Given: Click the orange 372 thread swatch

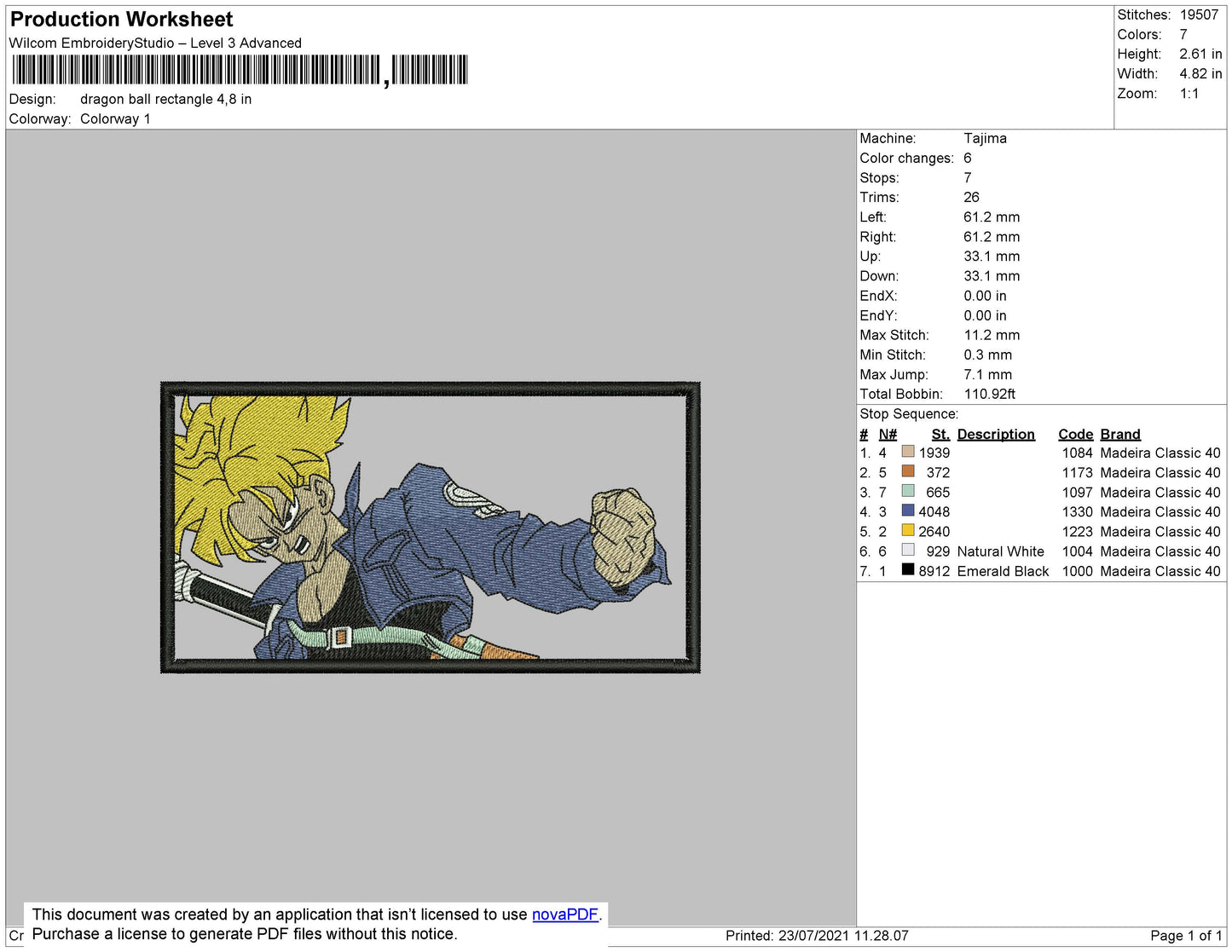Looking at the screenshot, I should (x=908, y=471).
